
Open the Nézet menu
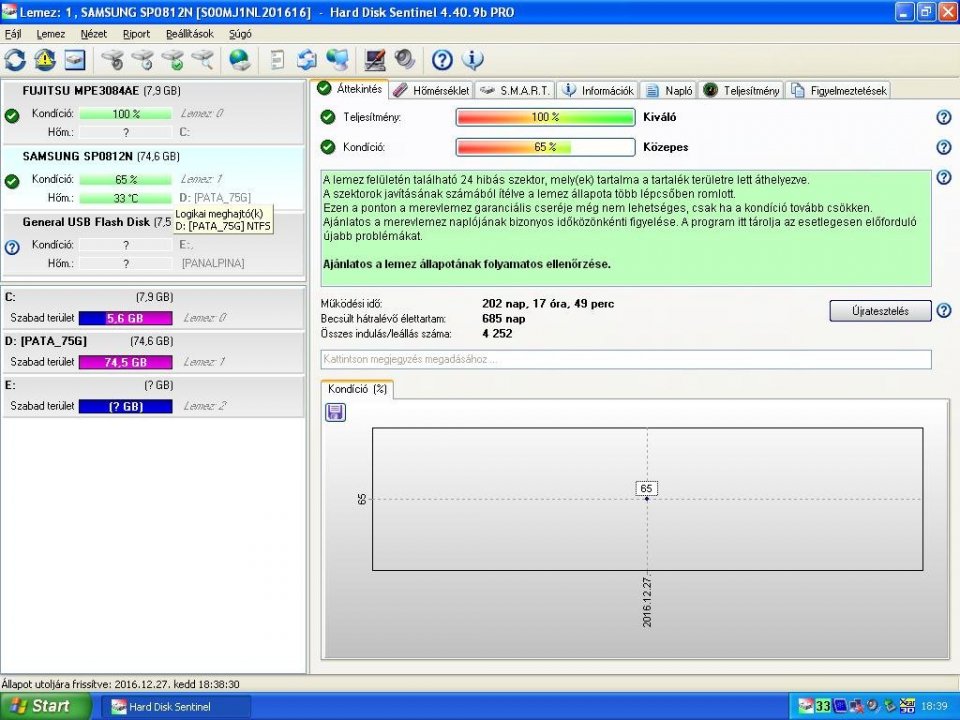coord(94,34)
